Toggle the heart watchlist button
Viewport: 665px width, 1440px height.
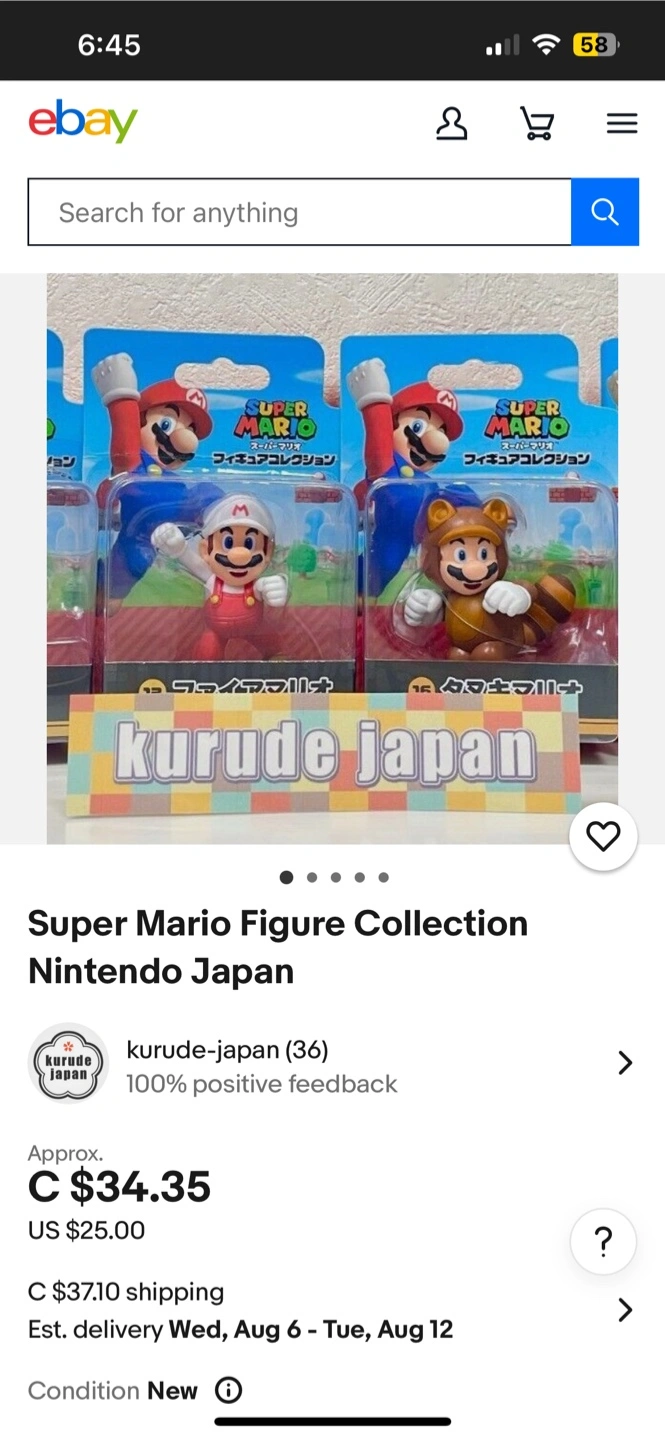(x=603, y=836)
